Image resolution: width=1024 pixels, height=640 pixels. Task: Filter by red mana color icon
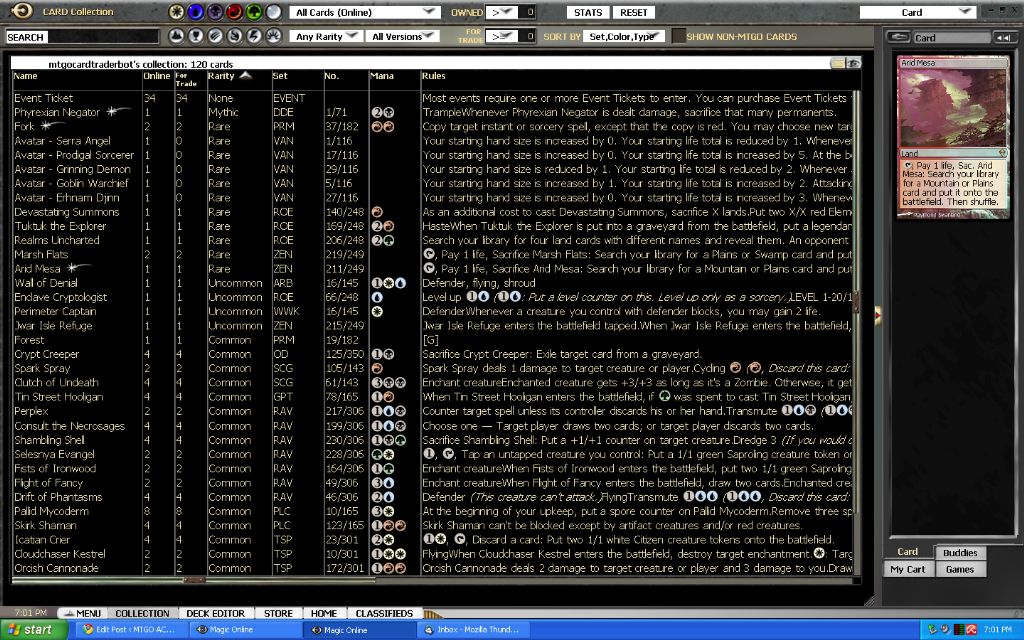click(x=234, y=13)
